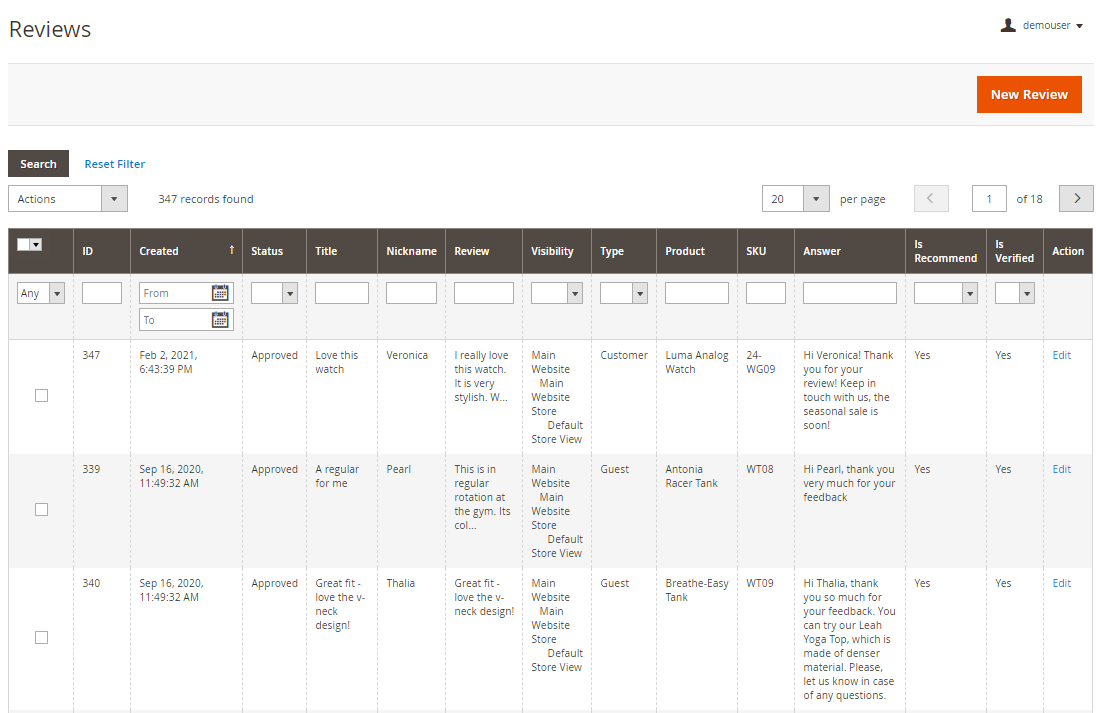
Task: Sort by the Nickname column header
Action: tap(411, 251)
